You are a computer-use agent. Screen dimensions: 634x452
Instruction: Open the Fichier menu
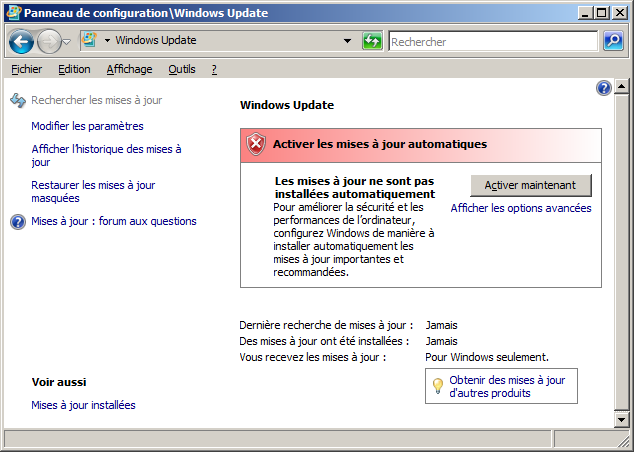pos(26,70)
